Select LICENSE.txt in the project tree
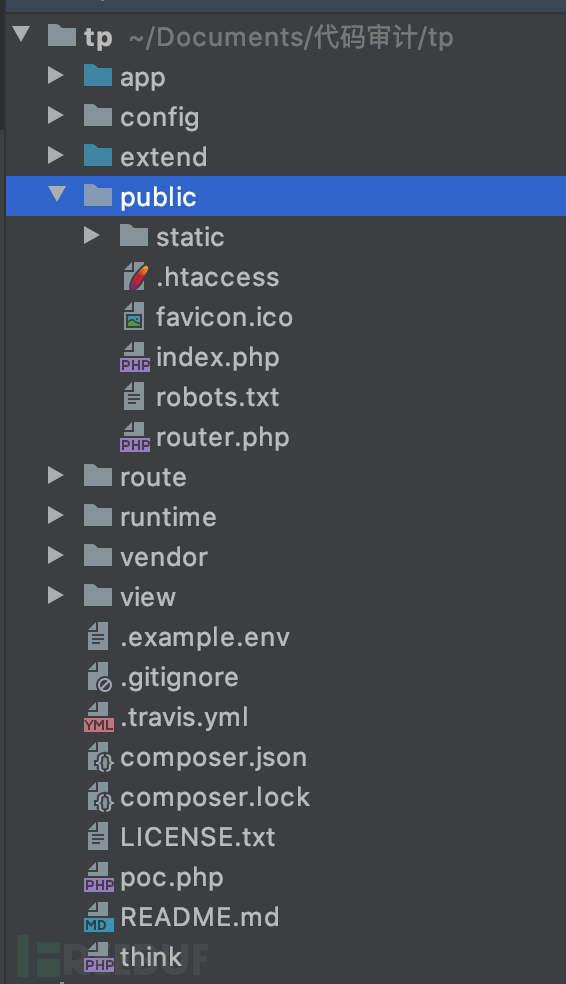Viewport: 566px width, 984px height. tap(198, 838)
